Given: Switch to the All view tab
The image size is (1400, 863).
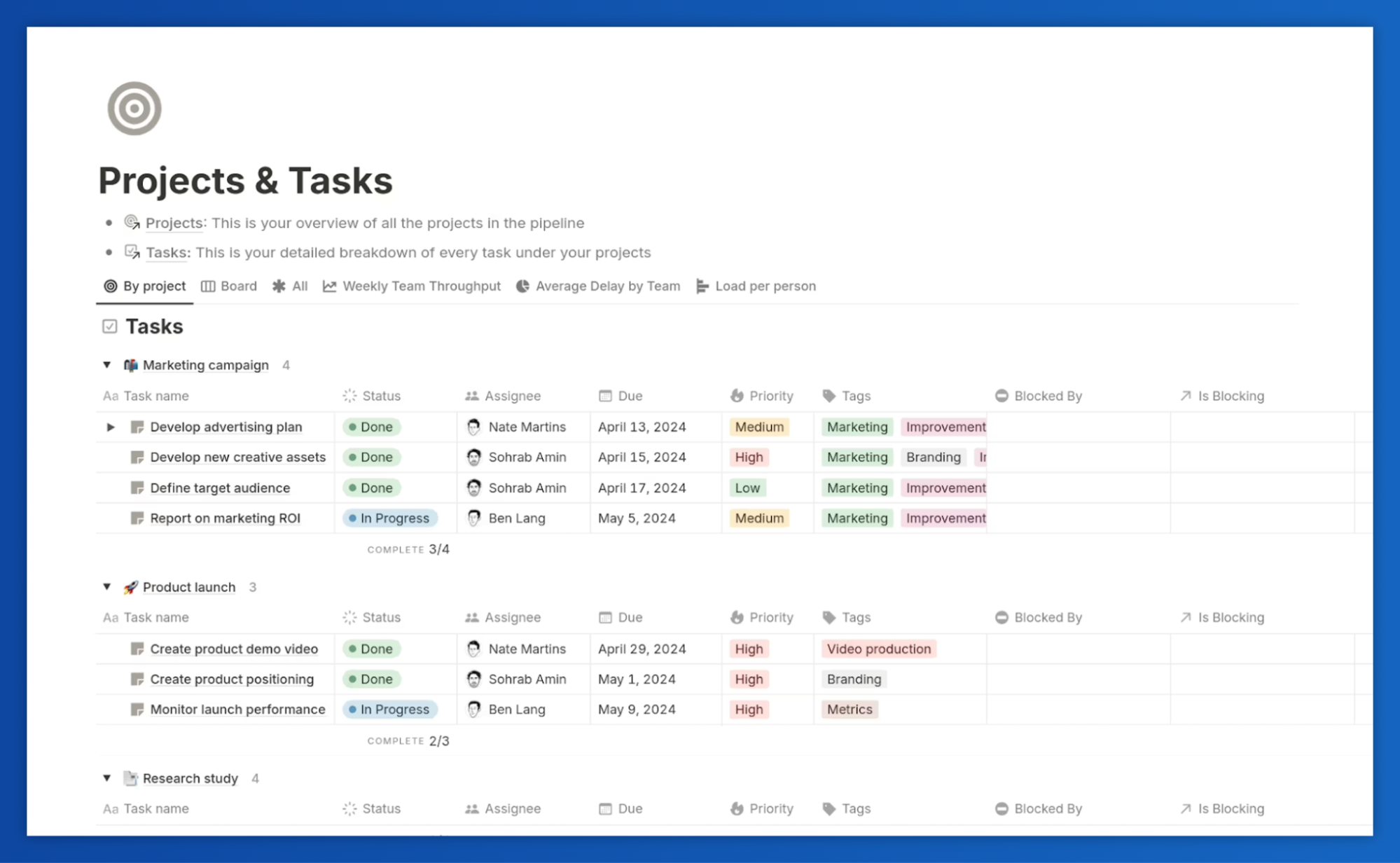Looking at the screenshot, I should 290,286.
